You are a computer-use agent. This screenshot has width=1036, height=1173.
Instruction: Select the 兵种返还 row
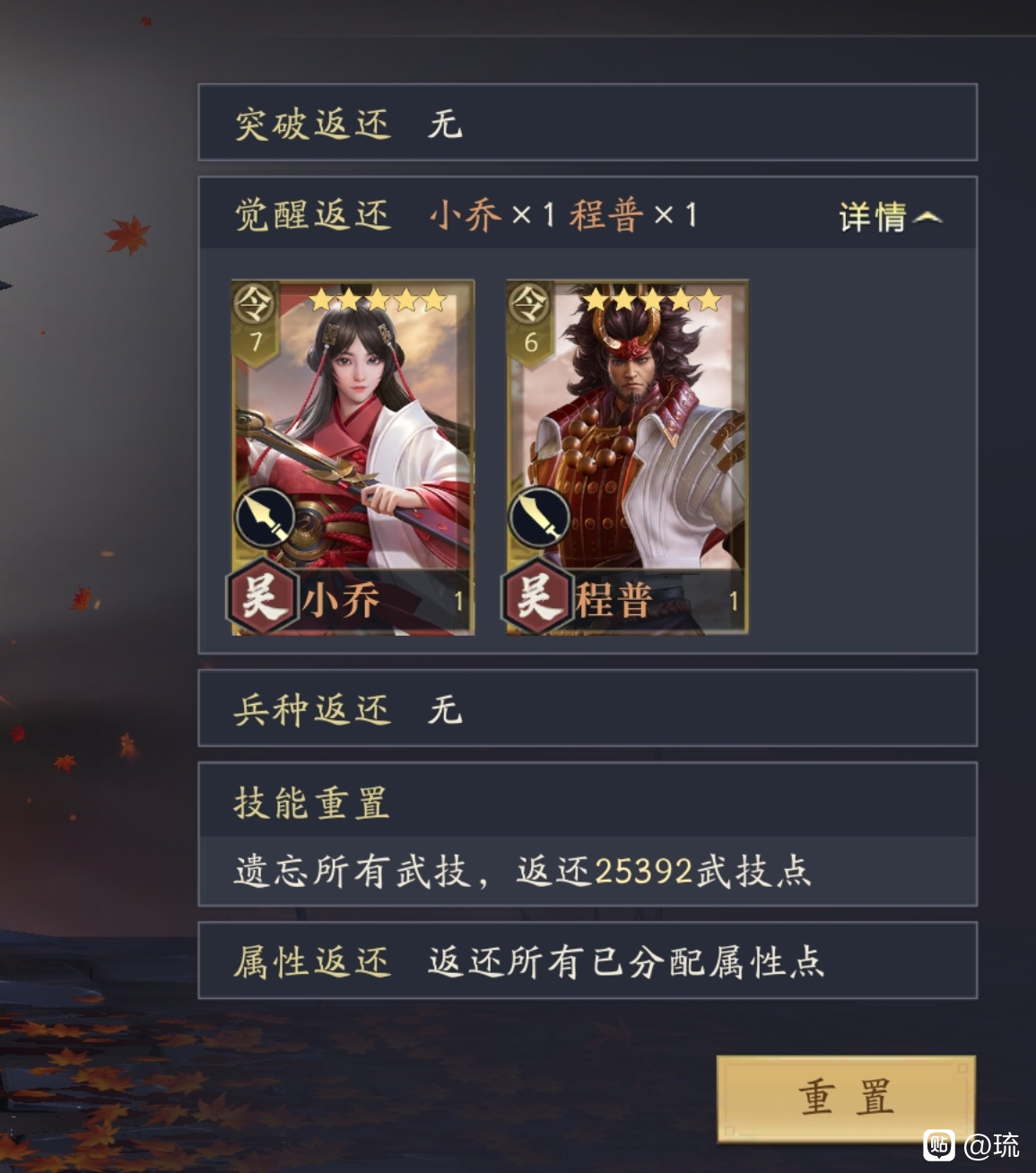click(588, 708)
